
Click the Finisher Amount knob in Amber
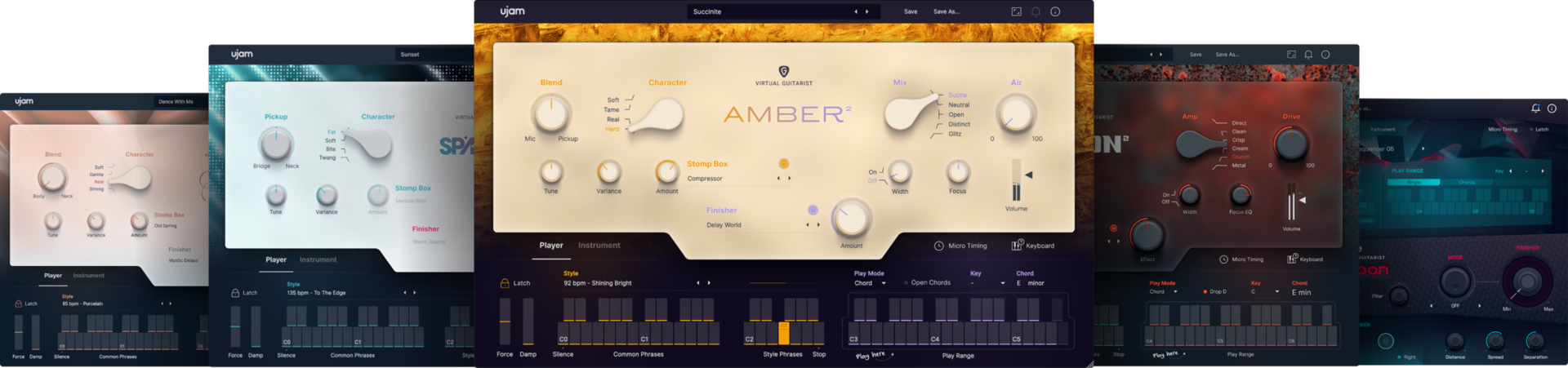[x=851, y=219]
